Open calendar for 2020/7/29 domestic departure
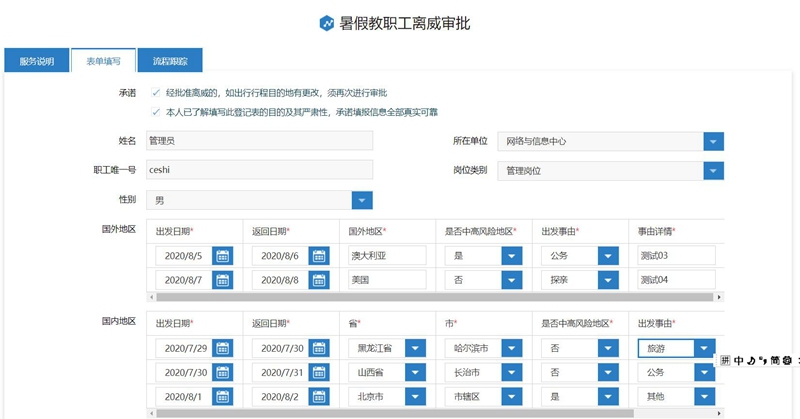This screenshot has height=419, width=800. [222, 349]
